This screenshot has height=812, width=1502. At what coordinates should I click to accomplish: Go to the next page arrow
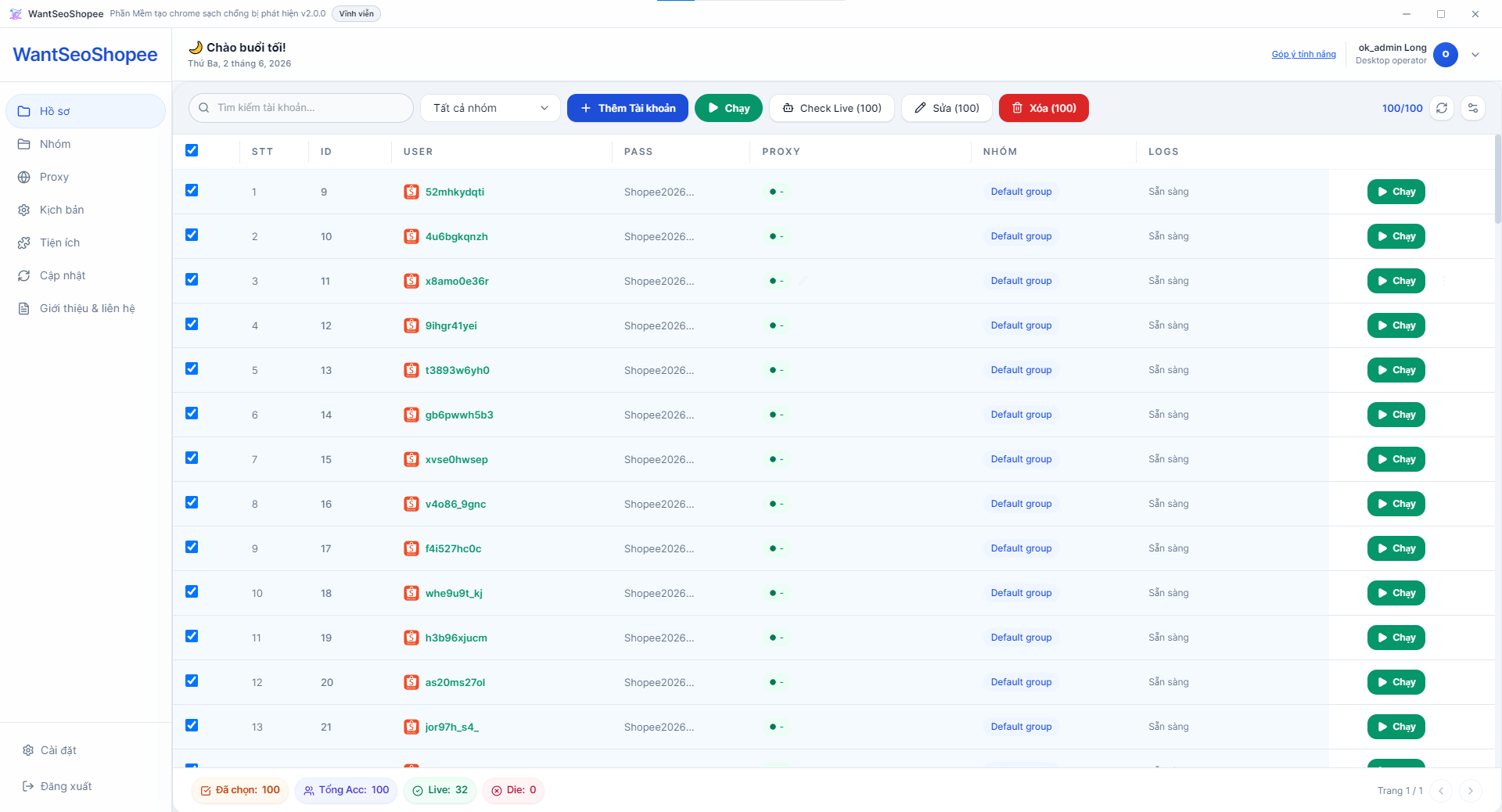[1470, 791]
